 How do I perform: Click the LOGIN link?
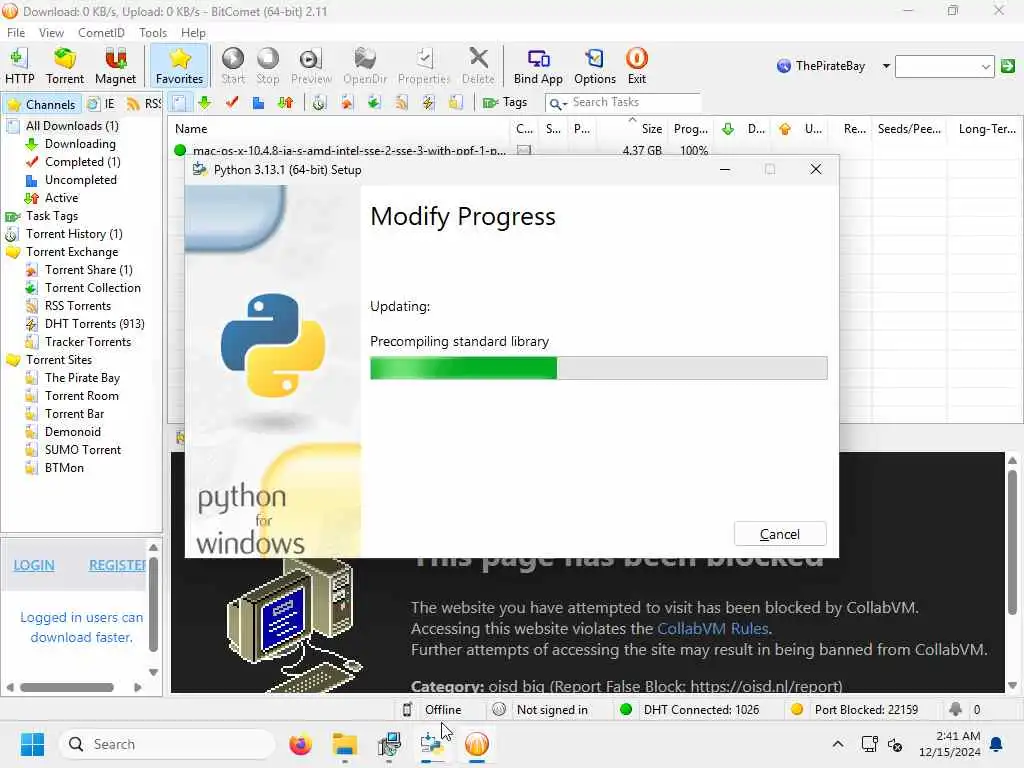pyautogui.click(x=34, y=565)
